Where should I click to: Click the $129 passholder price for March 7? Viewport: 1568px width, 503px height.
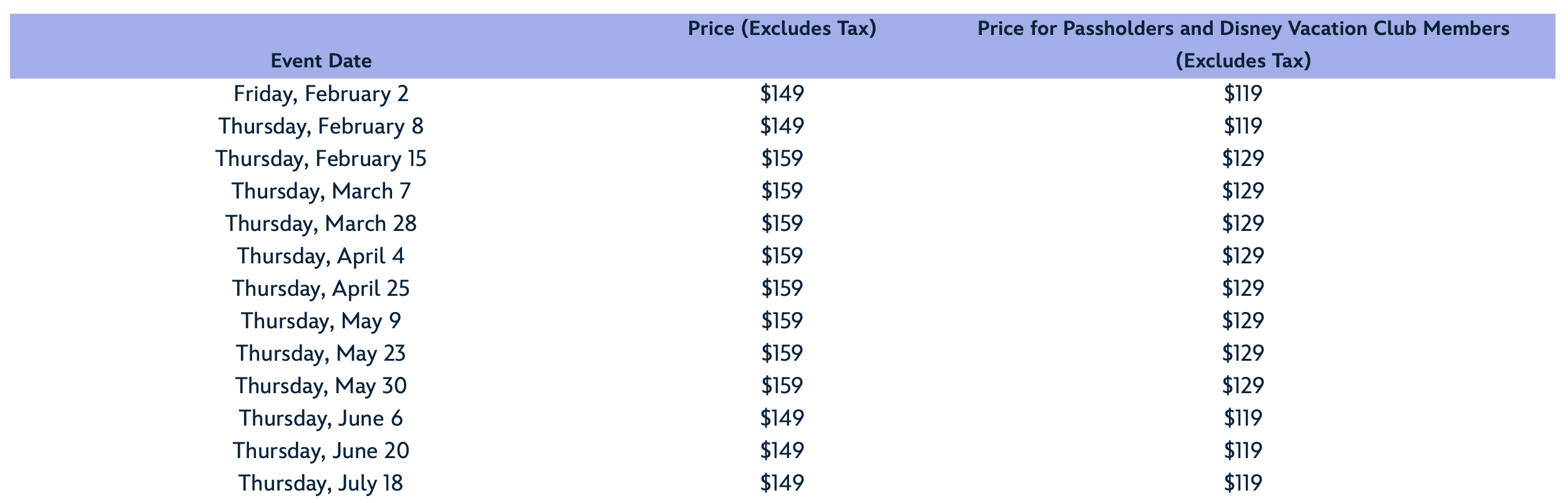tap(1243, 192)
